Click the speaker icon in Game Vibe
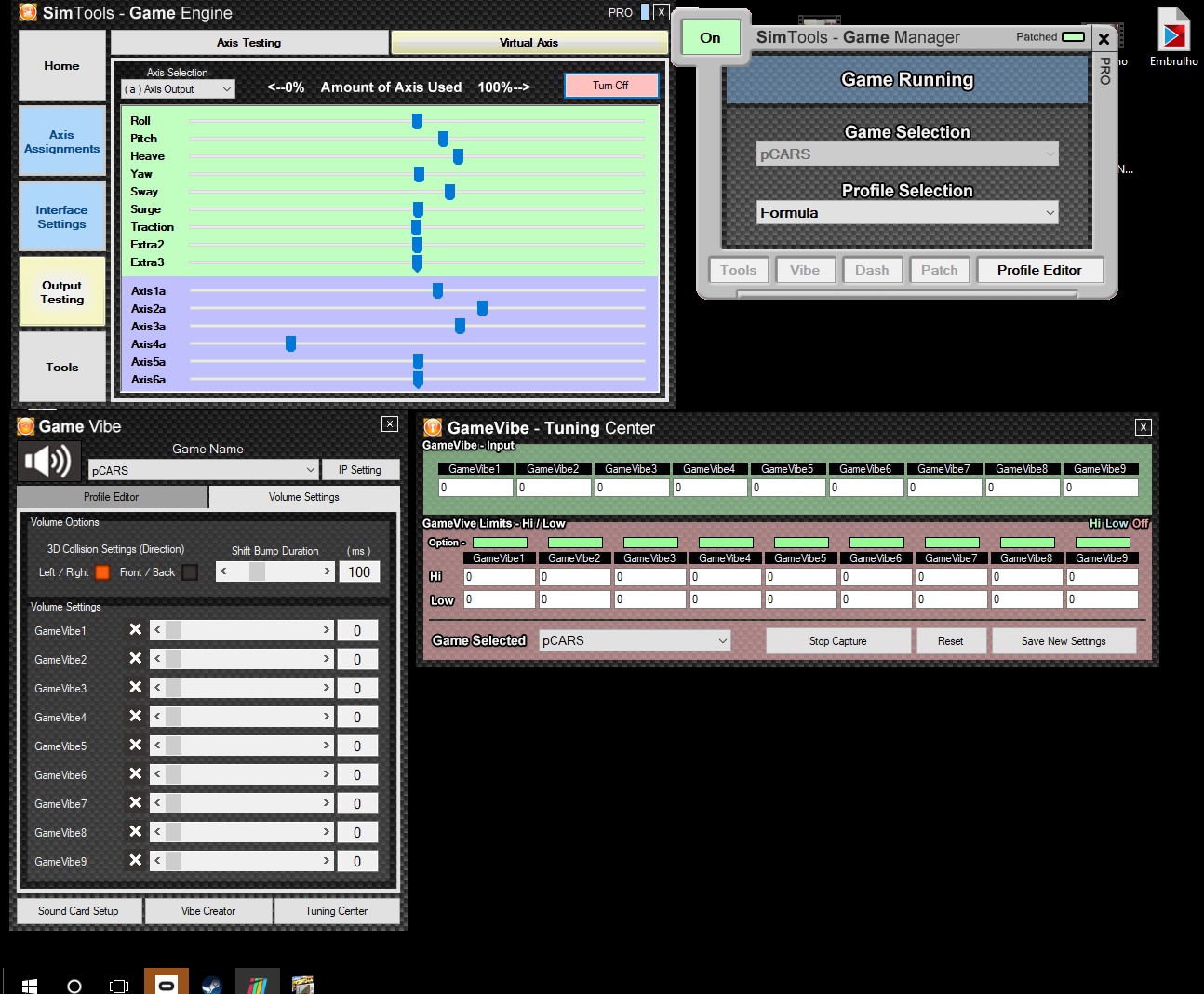Screen dimensions: 1204x994 point(50,461)
